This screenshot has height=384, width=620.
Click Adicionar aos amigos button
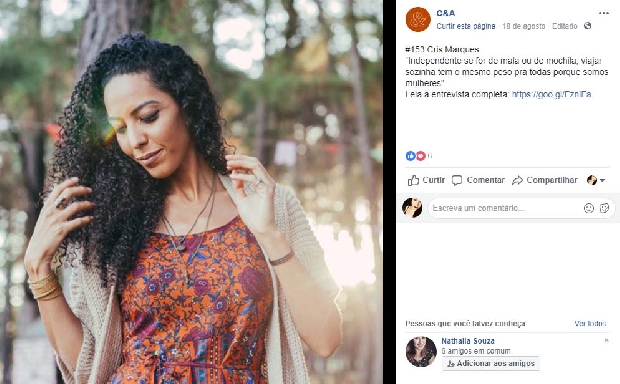click(491, 363)
